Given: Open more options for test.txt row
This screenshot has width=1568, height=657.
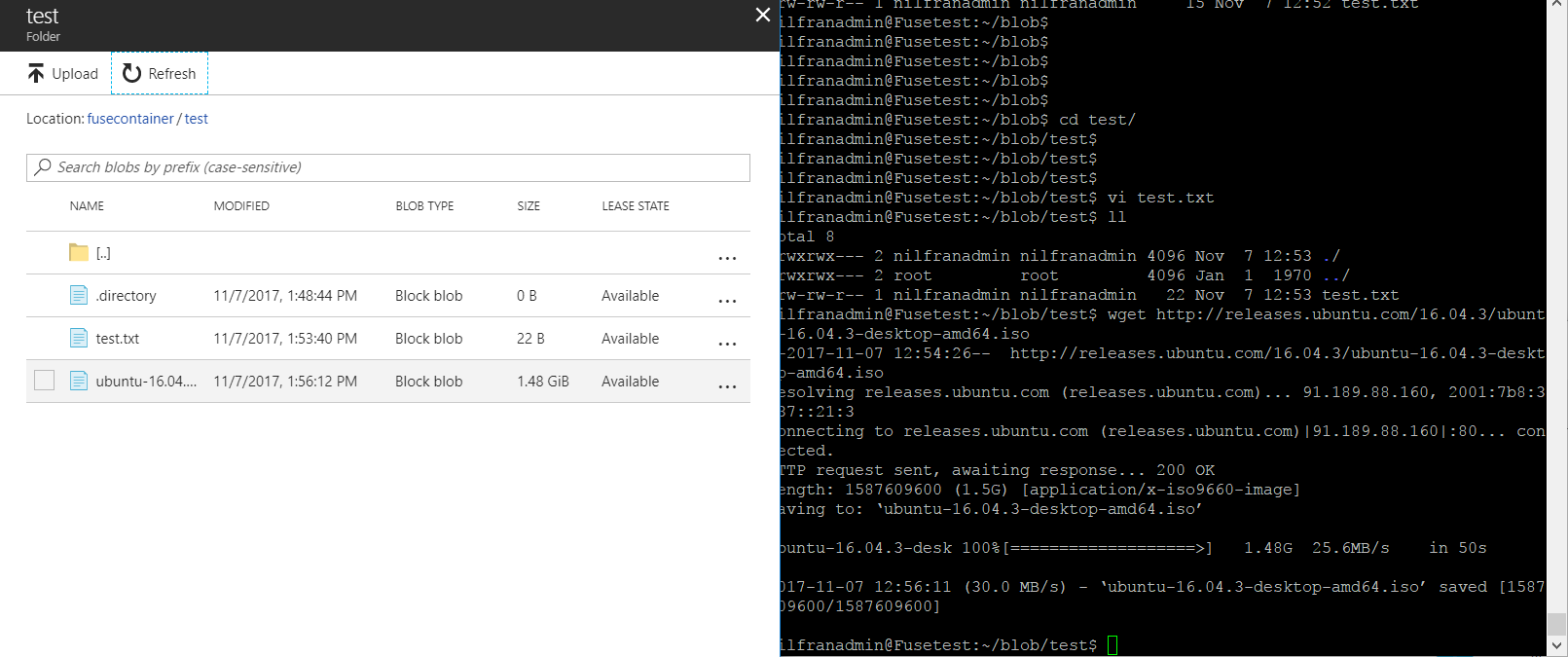Looking at the screenshot, I should (727, 344).
